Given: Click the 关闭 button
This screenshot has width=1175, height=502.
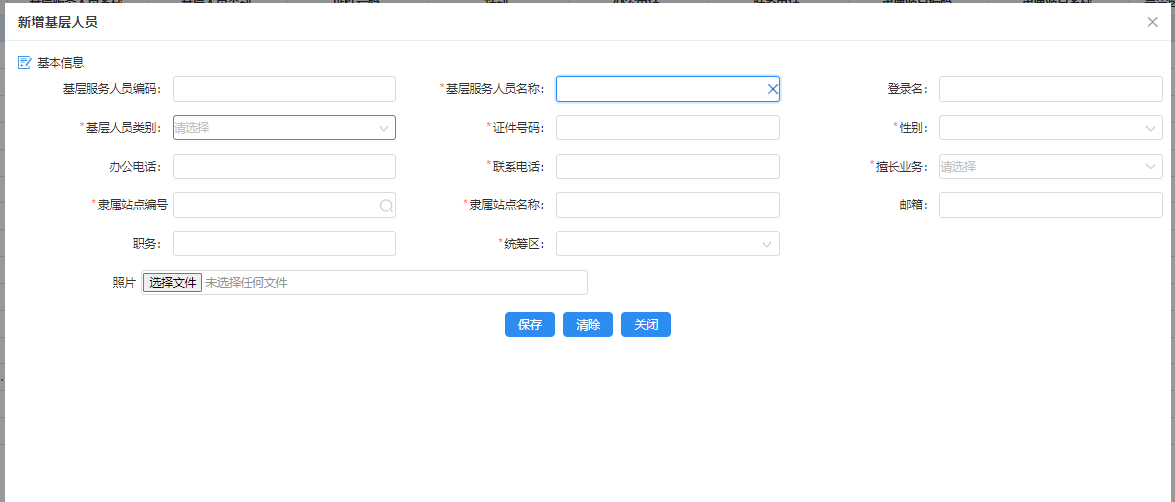Looking at the screenshot, I should 645,325.
